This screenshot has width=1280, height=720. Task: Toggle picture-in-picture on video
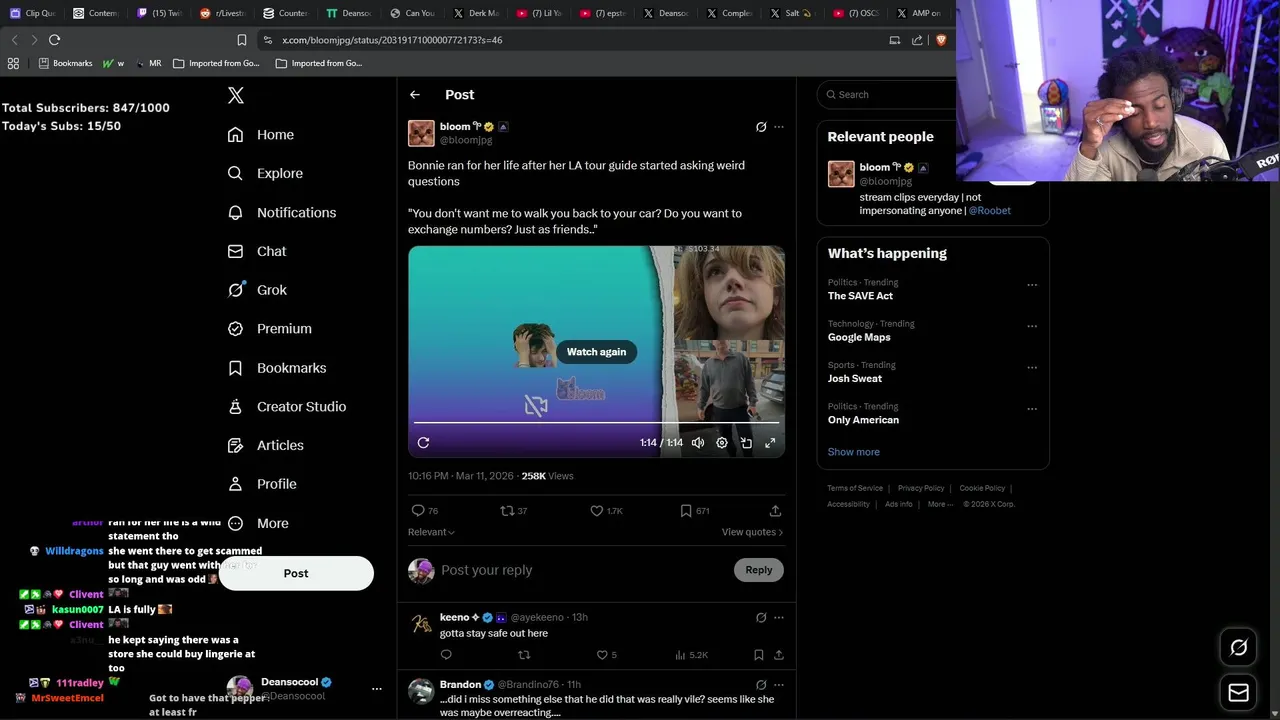[746, 442]
